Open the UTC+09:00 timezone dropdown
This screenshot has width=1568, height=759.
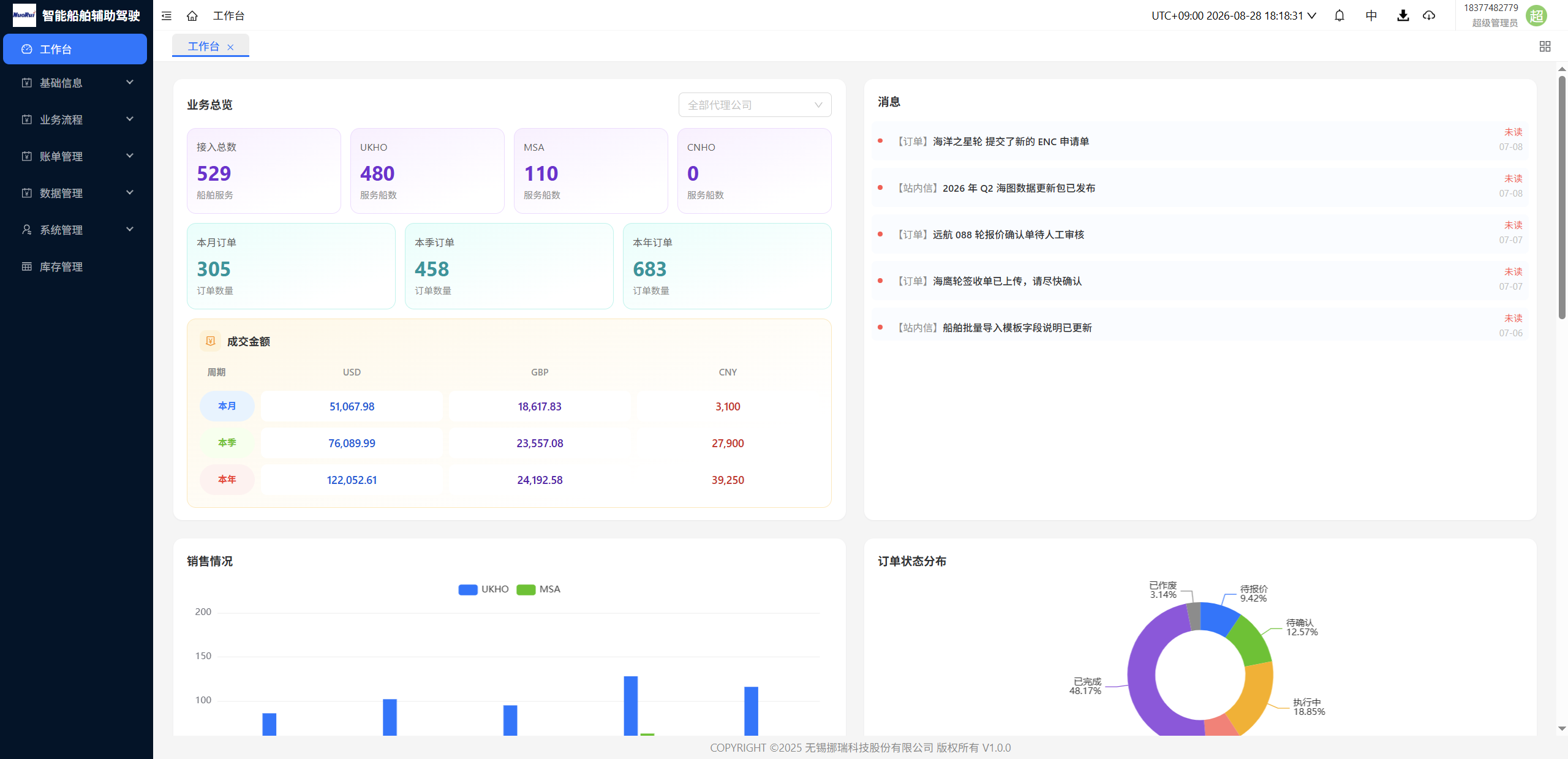(x=1234, y=16)
